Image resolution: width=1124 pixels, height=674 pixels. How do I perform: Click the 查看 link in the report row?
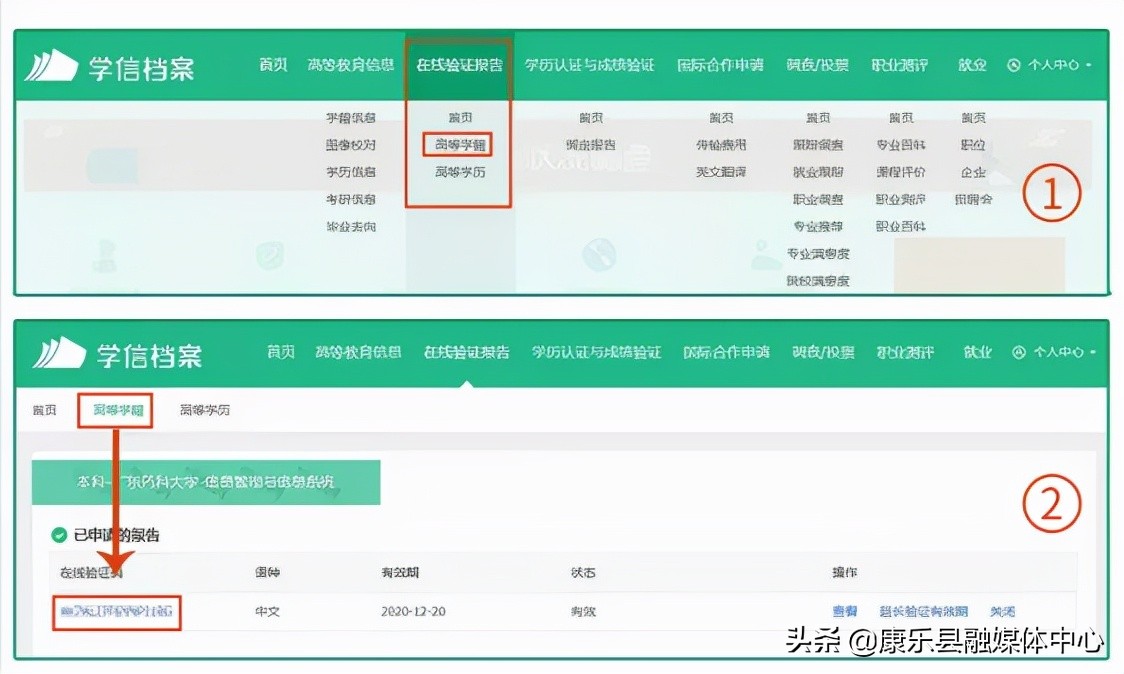coord(844,612)
